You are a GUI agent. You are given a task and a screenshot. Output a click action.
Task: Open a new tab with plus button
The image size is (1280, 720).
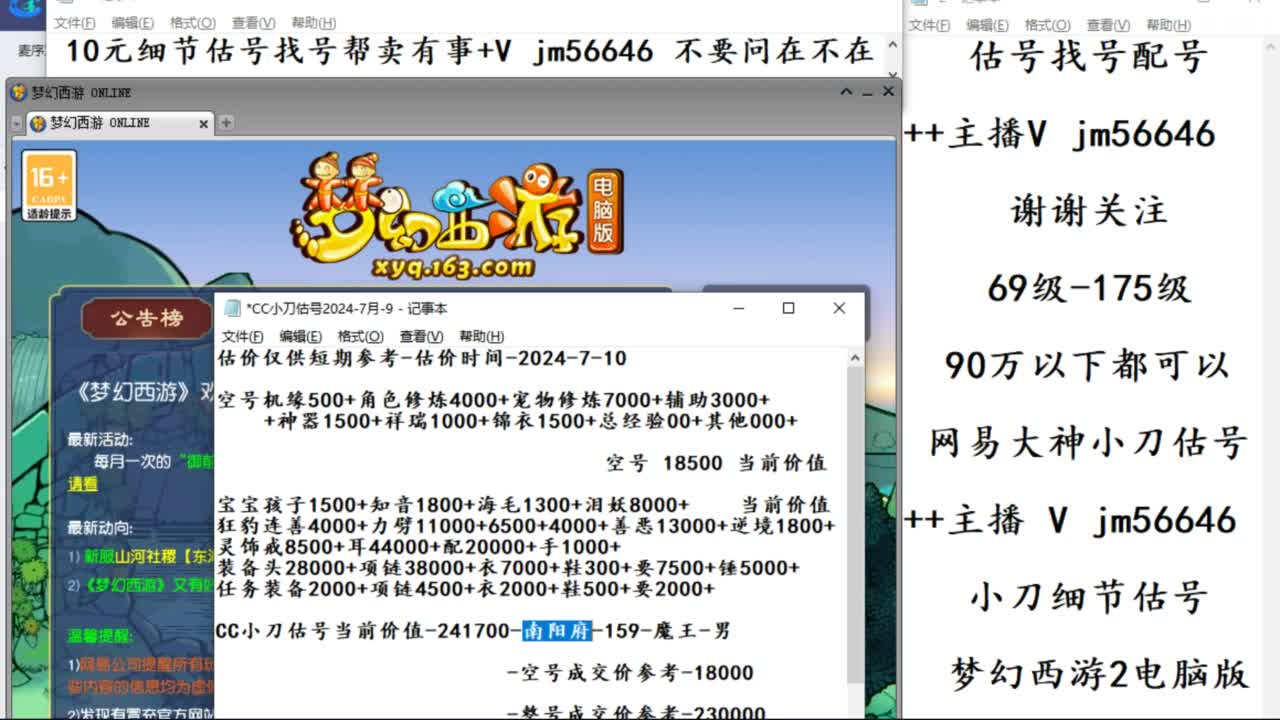point(226,123)
